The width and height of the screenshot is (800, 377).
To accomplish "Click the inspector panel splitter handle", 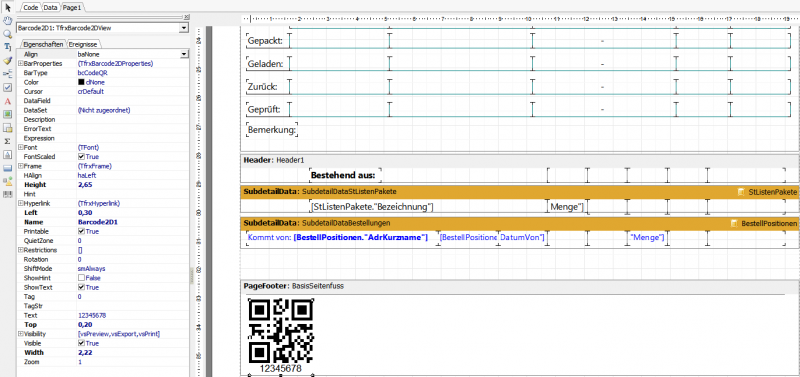I will point(193,275).
